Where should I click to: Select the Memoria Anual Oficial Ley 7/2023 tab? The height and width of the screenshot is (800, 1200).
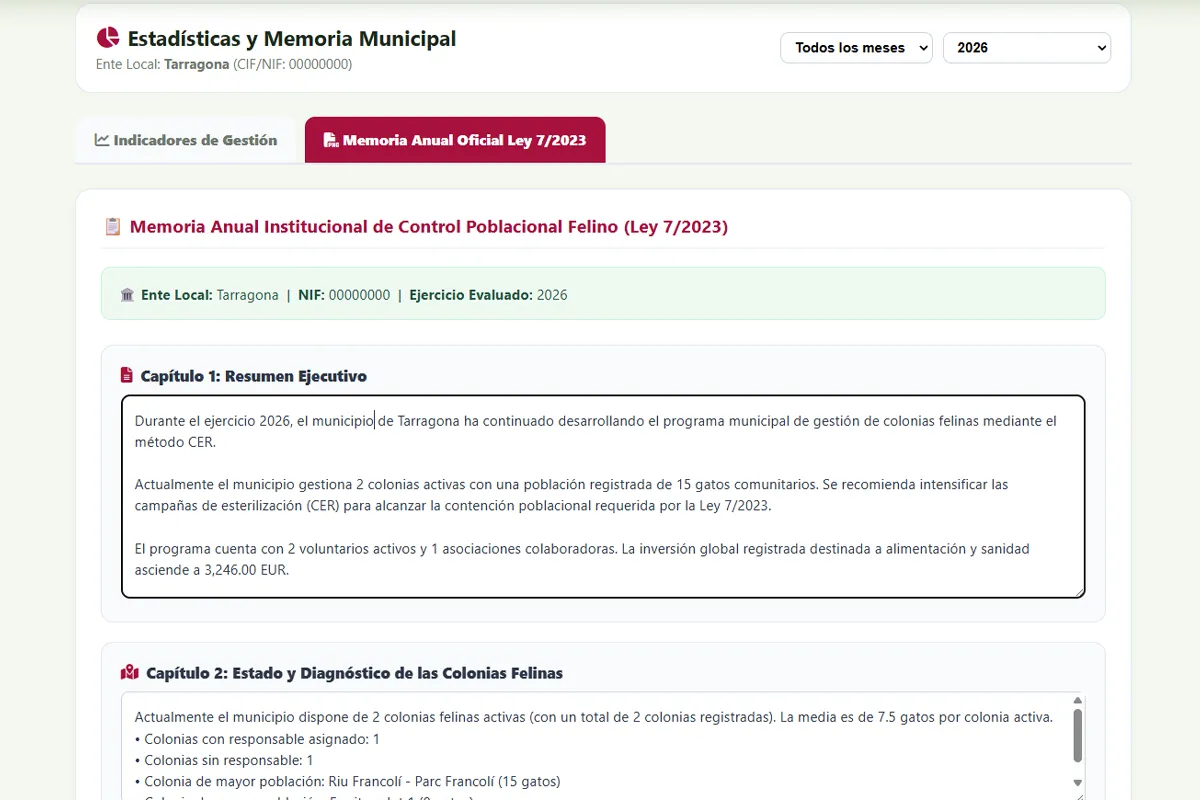(x=455, y=140)
